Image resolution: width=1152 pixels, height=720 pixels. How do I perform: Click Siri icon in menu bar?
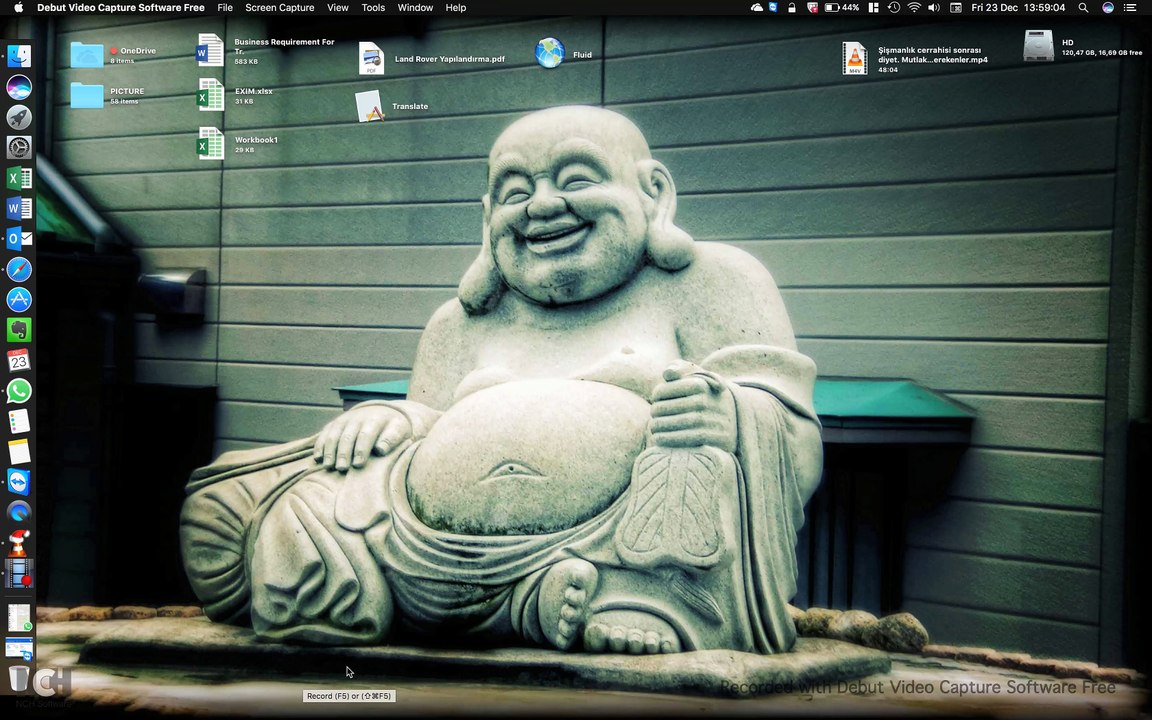coord(1108,7)
